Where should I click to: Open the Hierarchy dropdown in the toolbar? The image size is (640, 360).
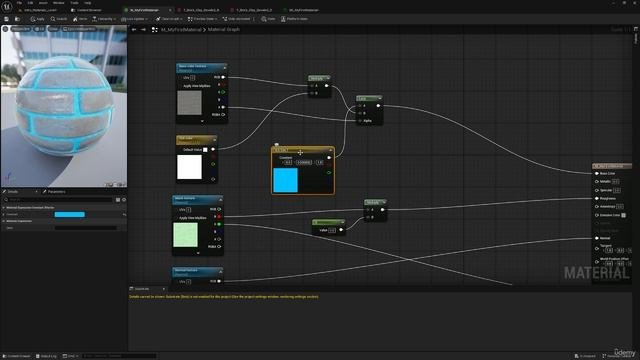click(104, 19)
